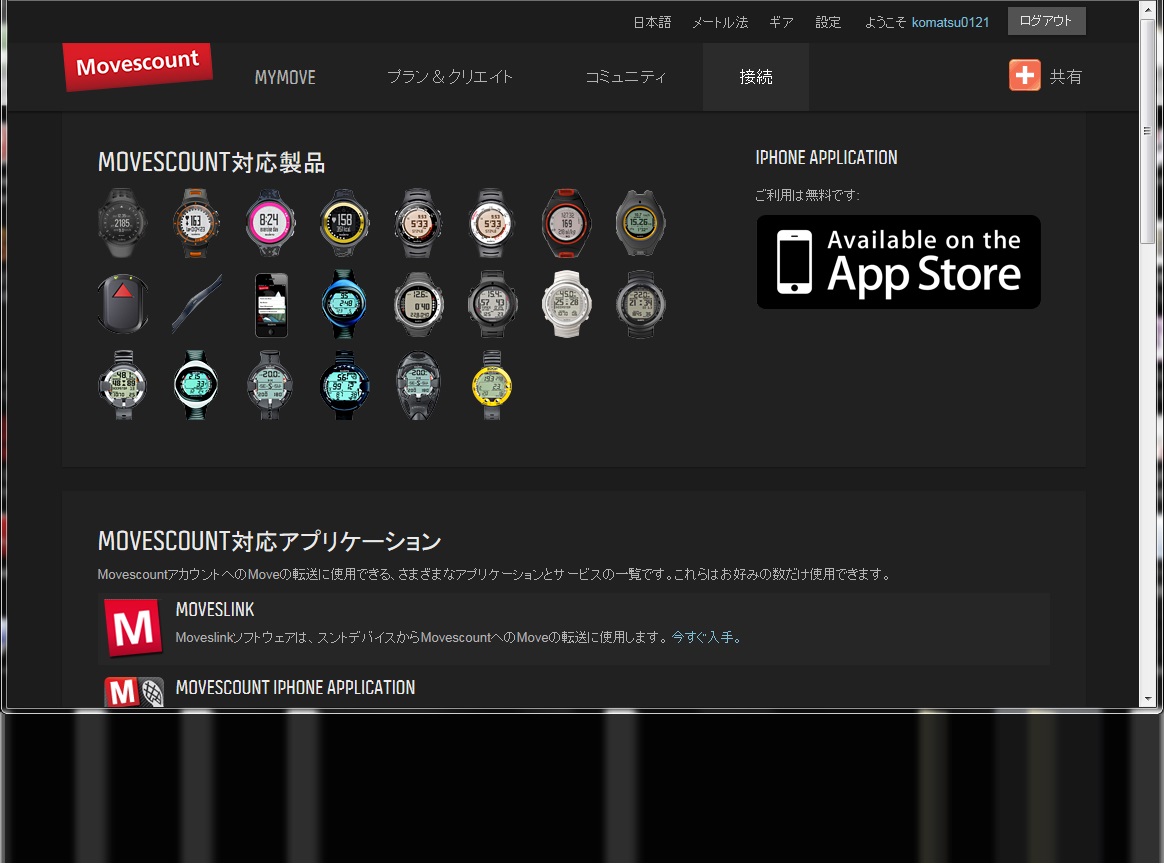Click the ログアウト button
The image size is (1164, 864).
click(1046, 21)
